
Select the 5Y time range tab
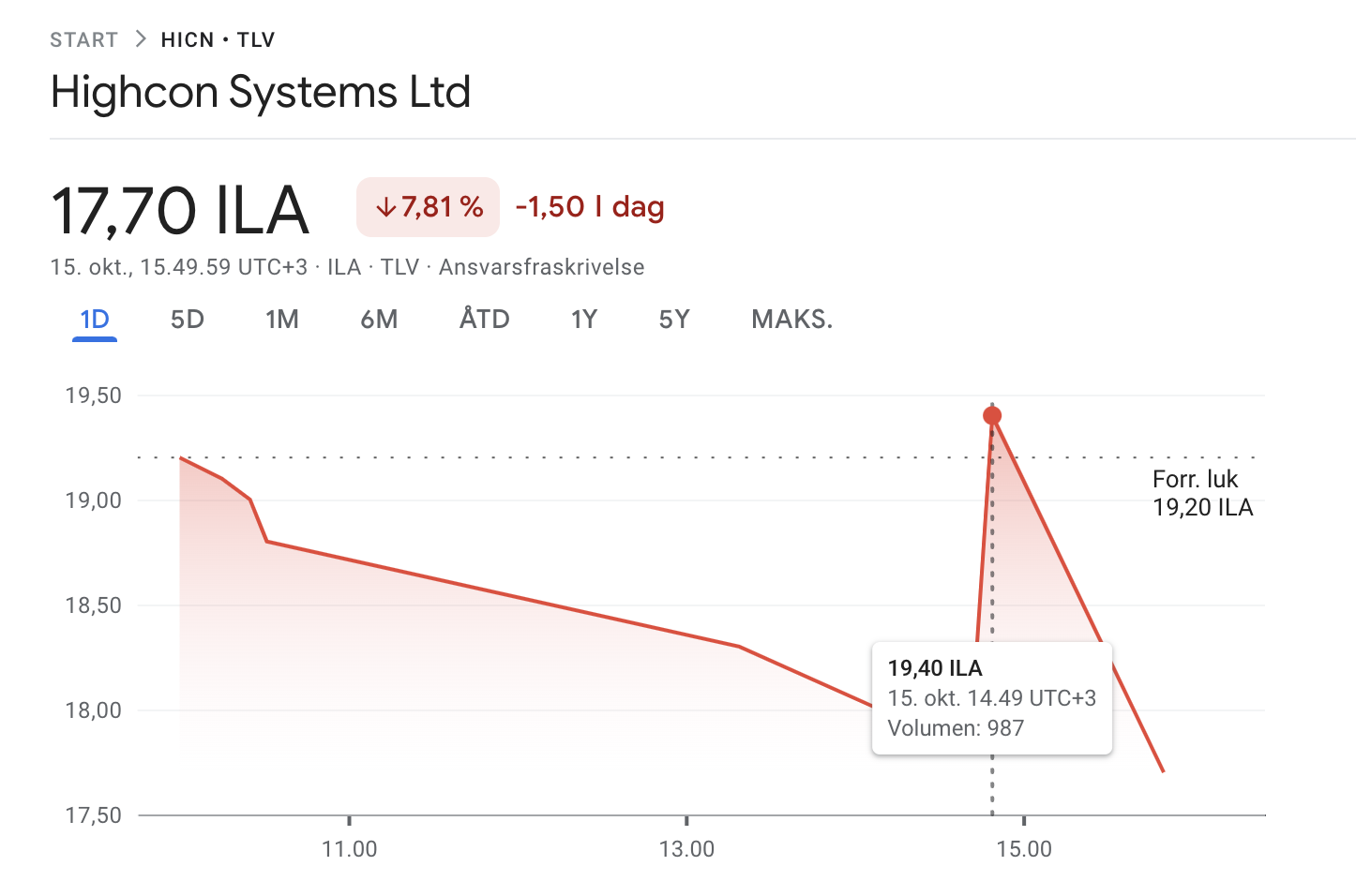673,320
